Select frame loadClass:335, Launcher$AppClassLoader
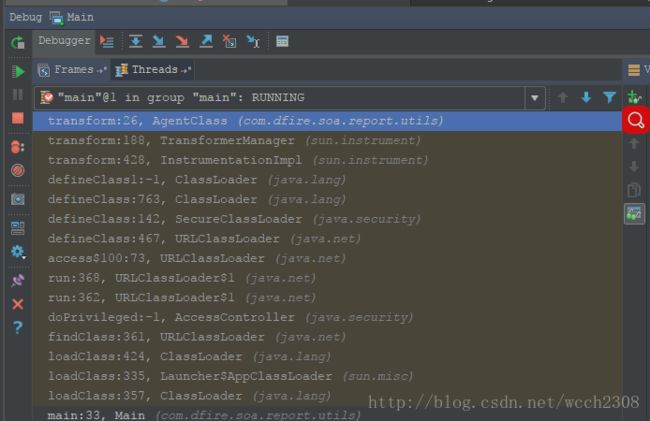Image resolution: width=650 pixels, height=421 pixels. coord(327,376)
